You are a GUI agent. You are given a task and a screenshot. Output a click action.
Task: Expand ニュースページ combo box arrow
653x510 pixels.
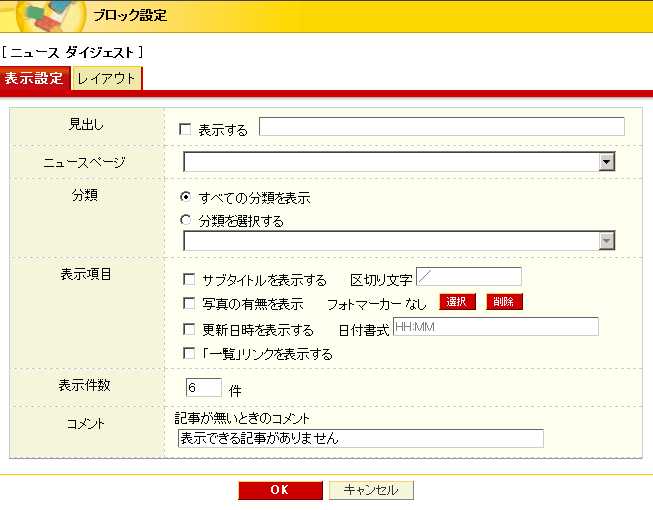click(606, 162)
